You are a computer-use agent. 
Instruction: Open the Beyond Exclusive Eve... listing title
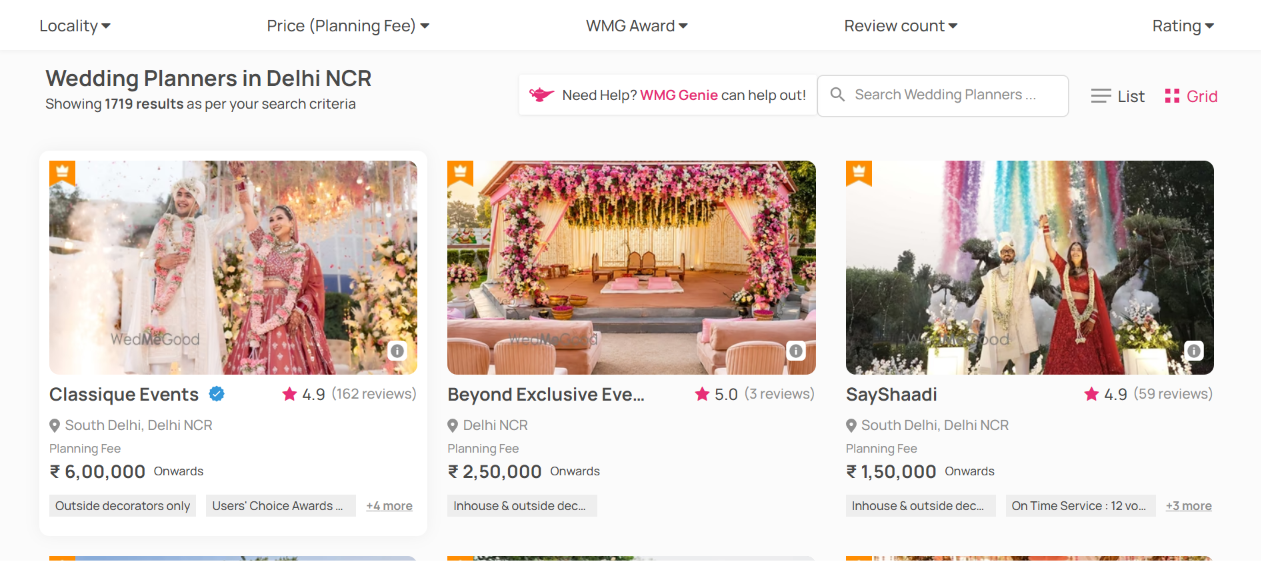click(x=546, y=394)
